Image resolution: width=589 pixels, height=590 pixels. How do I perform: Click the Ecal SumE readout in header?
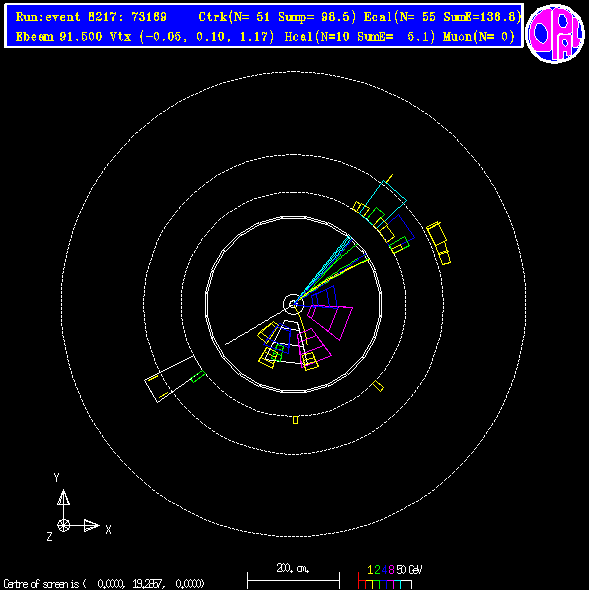(x=443, y=17)
